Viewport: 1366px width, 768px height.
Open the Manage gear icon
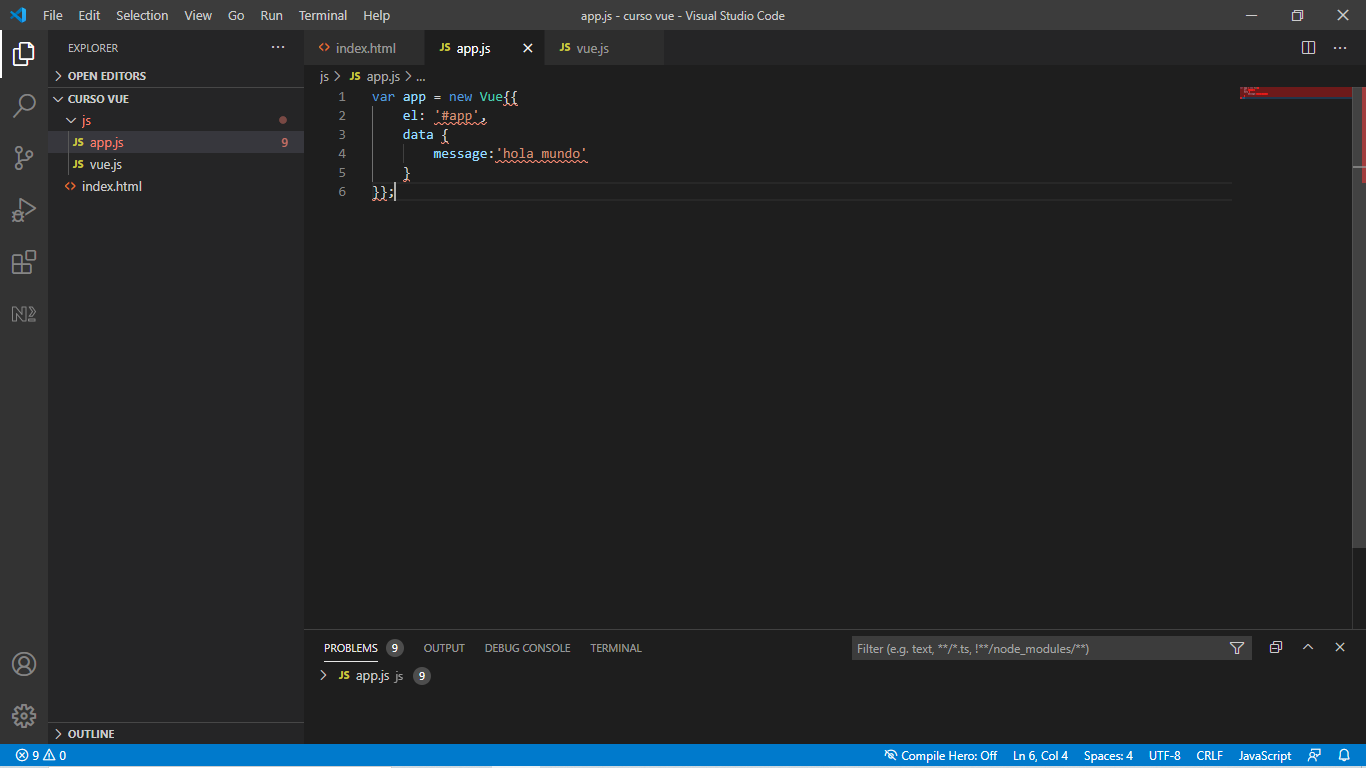[24, 716]
